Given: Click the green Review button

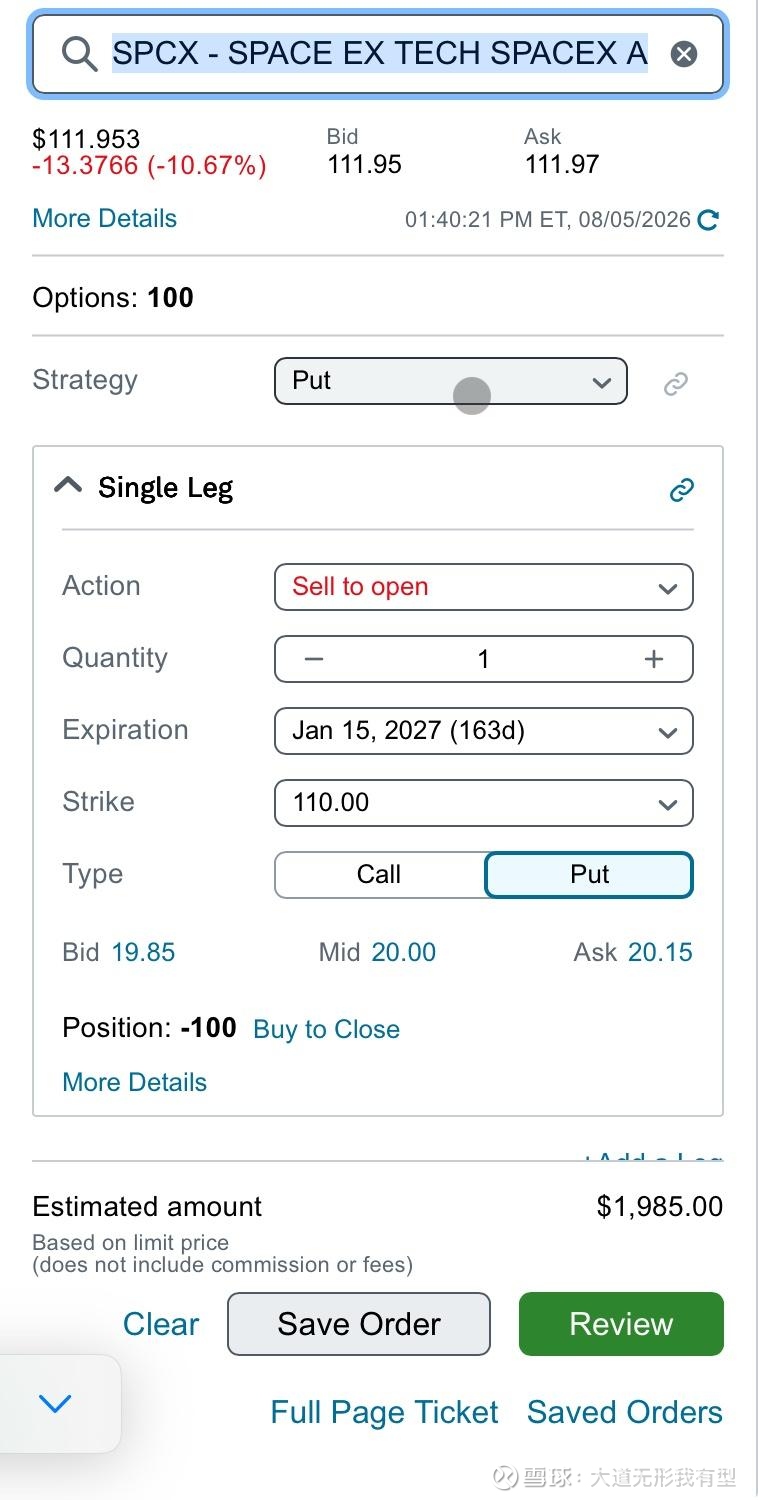Looking at the screenshot, I should pyautogui.click(x=621, y=1324).
